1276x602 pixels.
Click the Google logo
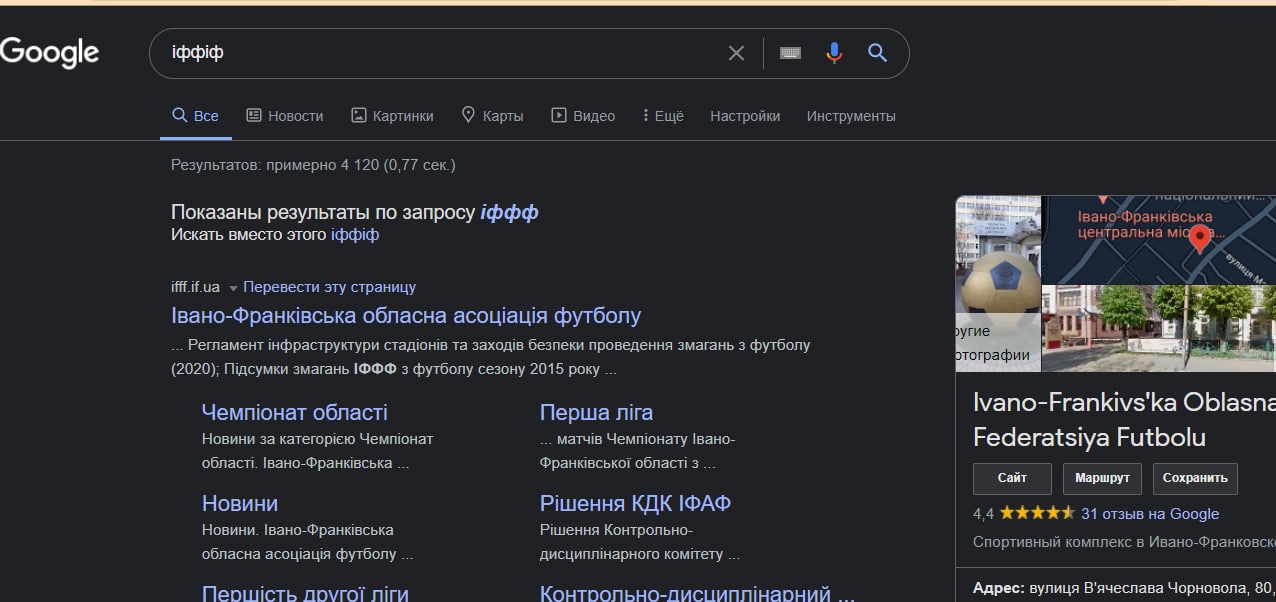[x=49, y=52]
